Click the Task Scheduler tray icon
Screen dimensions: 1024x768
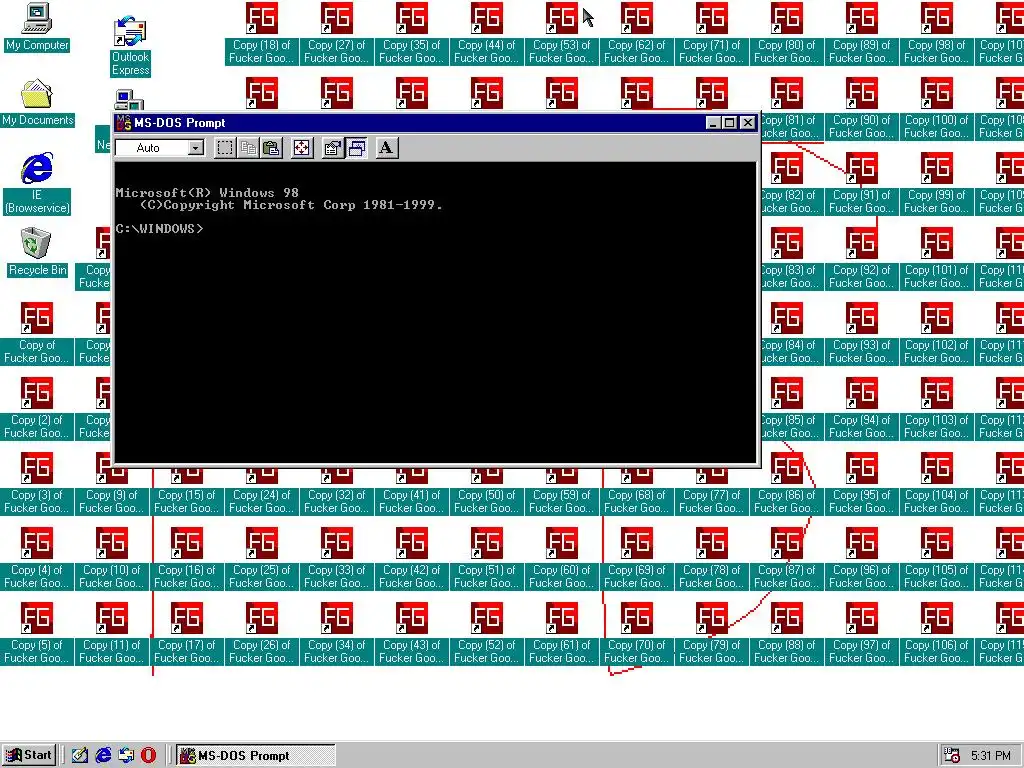tap(952, 756)
